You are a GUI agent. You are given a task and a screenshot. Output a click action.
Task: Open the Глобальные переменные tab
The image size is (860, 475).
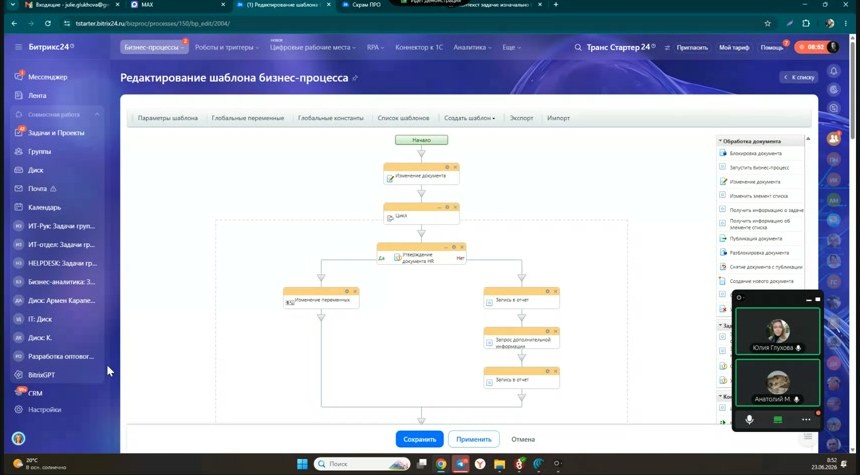point(248,118)
